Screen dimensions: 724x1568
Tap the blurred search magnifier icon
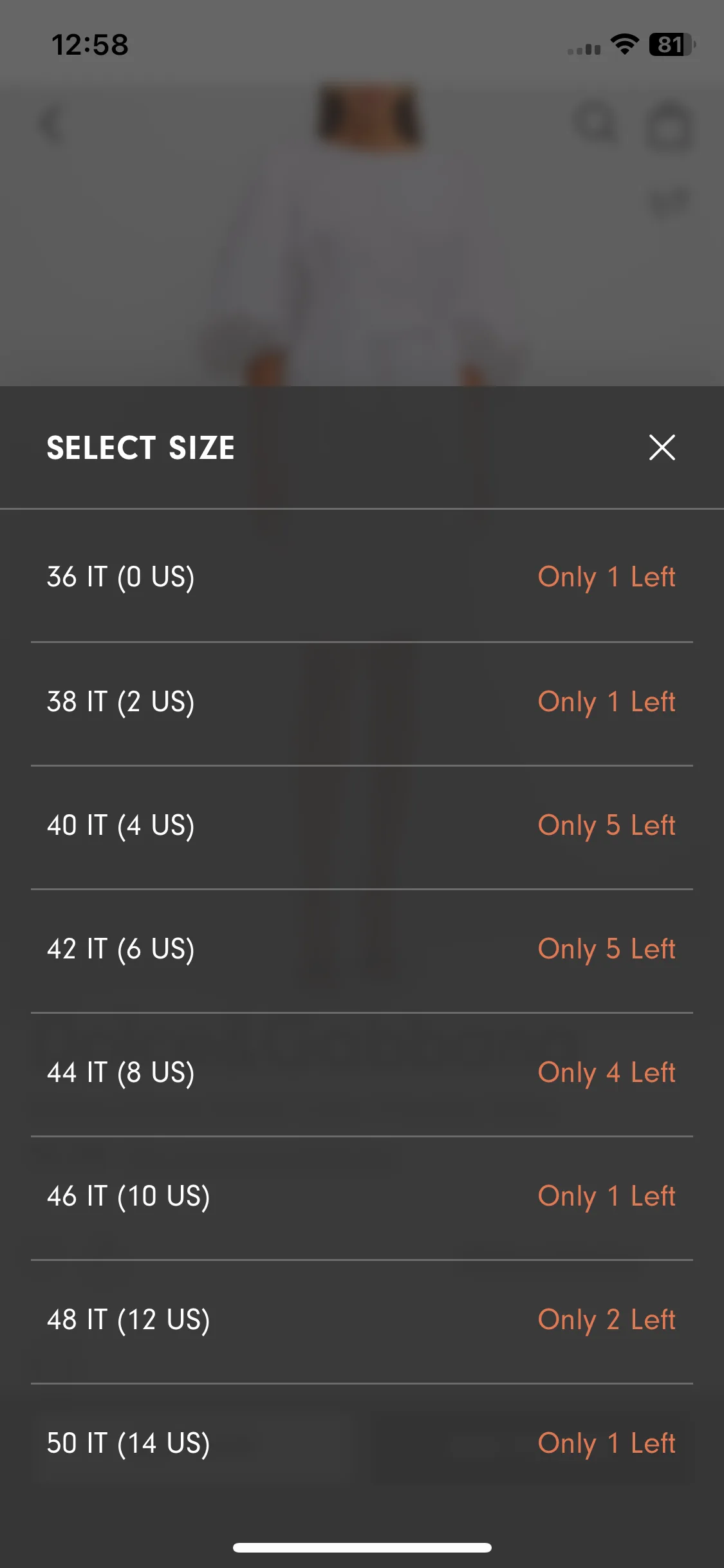(x=597, y=124)
